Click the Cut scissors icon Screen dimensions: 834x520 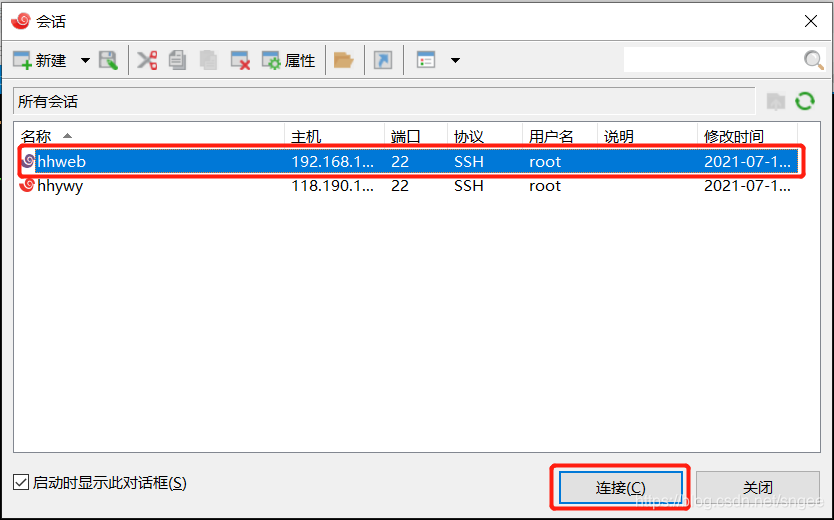click(147, 61)
